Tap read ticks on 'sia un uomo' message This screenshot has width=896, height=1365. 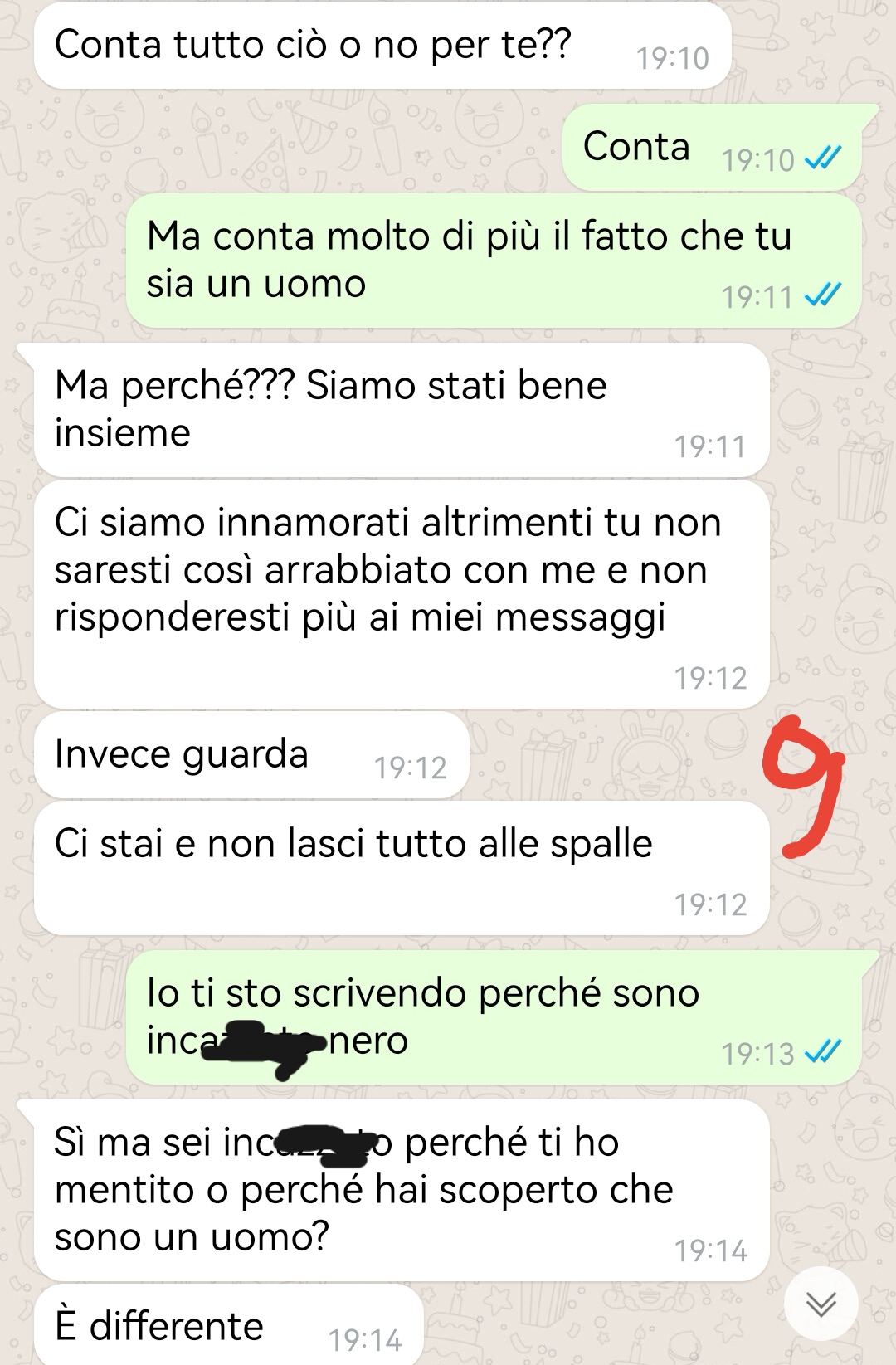824,295
